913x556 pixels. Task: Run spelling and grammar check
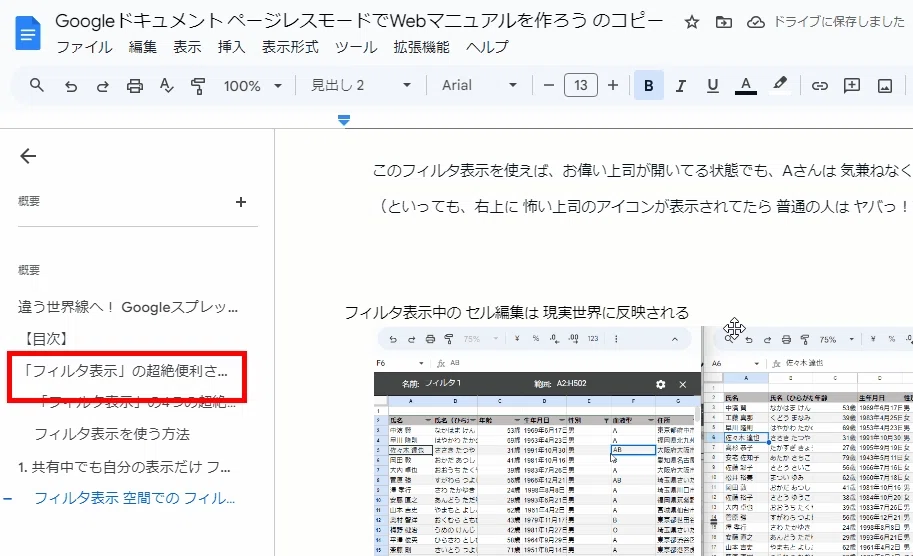click(167, 86)
